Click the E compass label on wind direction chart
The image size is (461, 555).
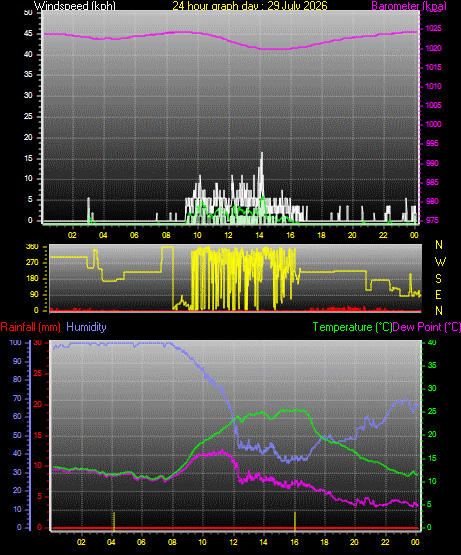[438, 295]
